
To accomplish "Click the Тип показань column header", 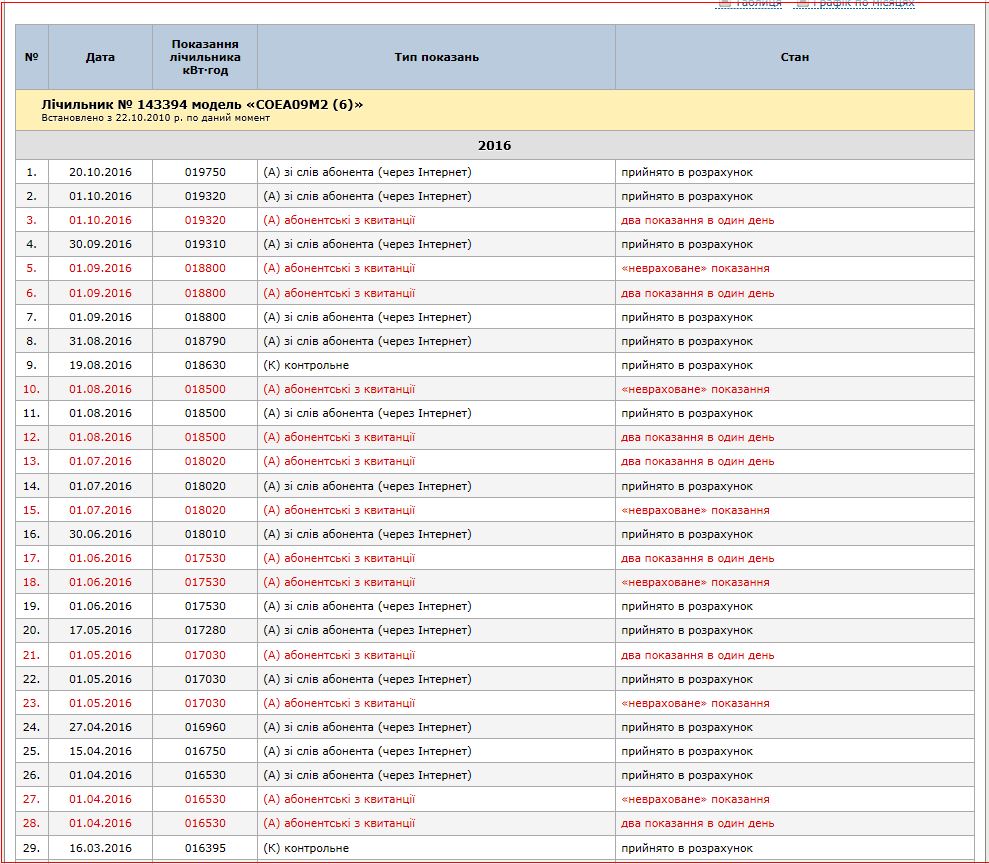I will coord(436,57).
